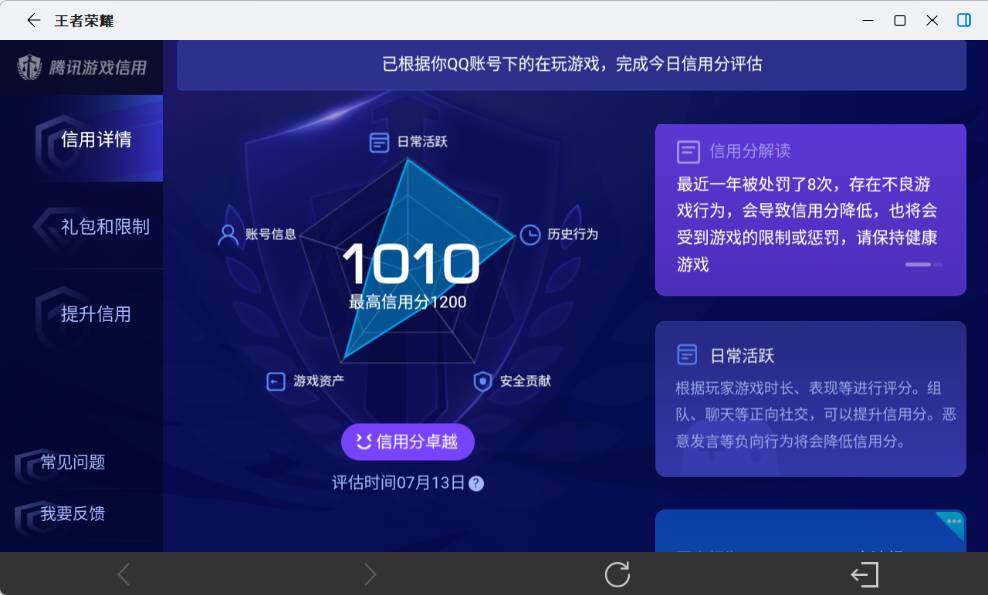Screen dimensions: 988x595
Task: Navigate back using bottom bar arrow
Action: [124, 574]
